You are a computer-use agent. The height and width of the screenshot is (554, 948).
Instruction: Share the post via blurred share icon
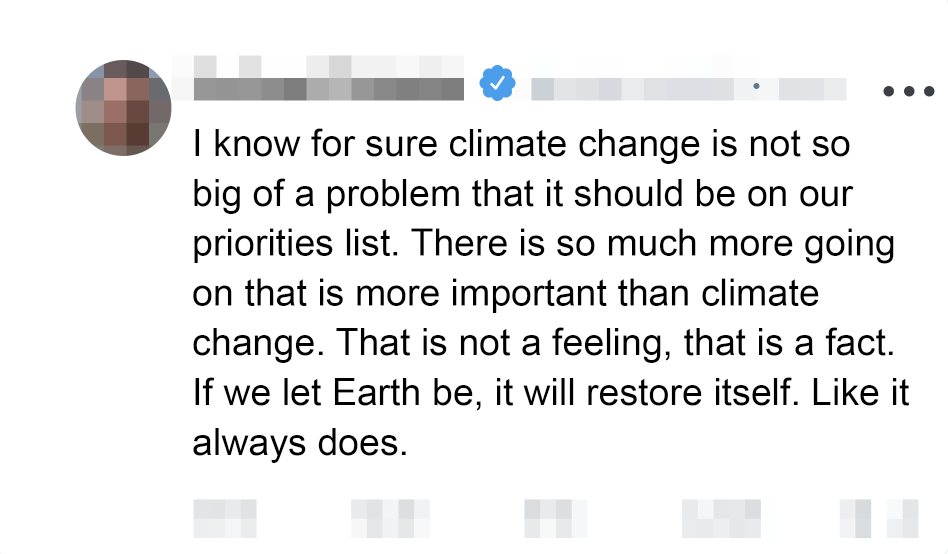tap(903, 519)
